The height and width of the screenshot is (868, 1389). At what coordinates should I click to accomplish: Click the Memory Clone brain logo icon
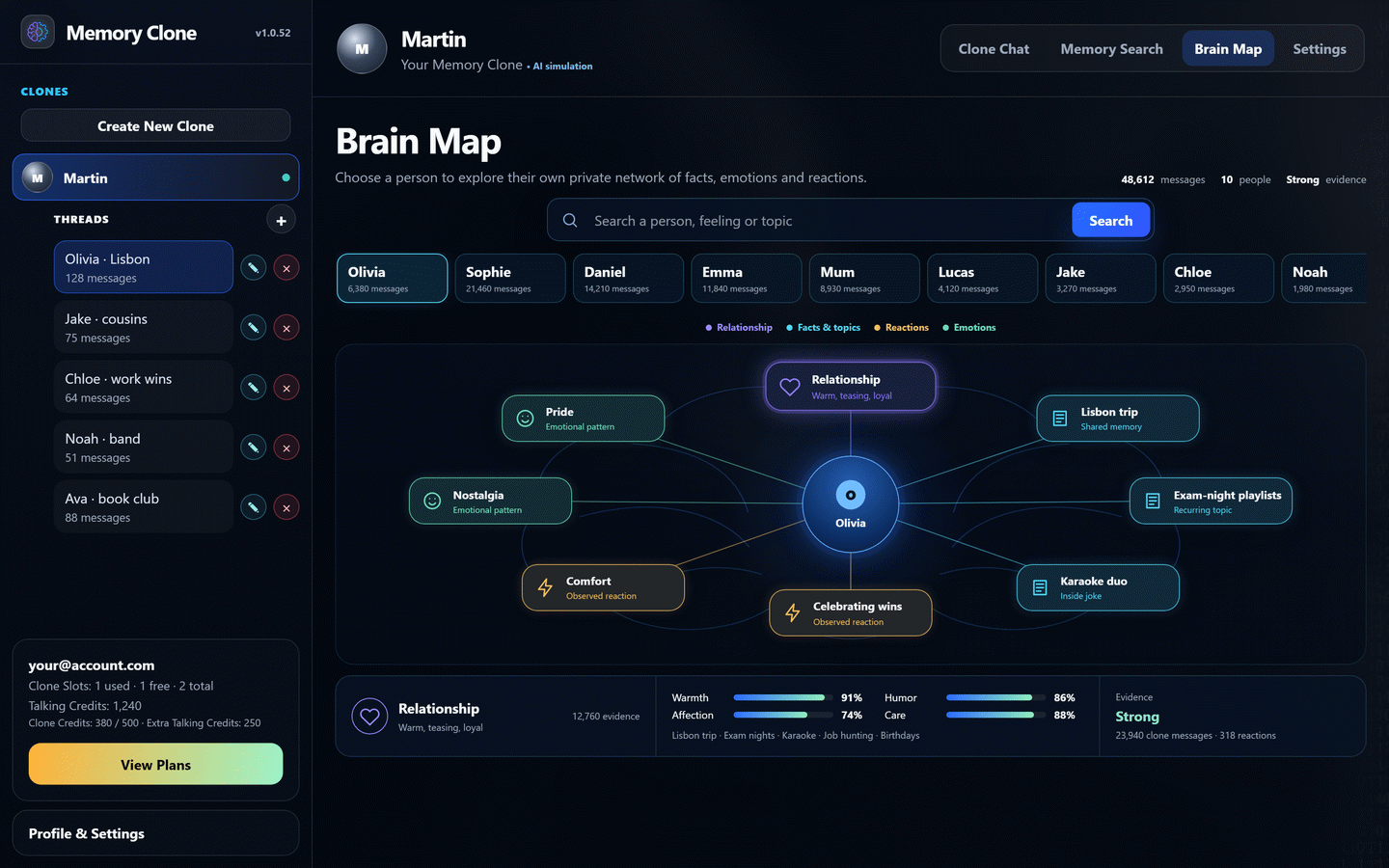38,32
